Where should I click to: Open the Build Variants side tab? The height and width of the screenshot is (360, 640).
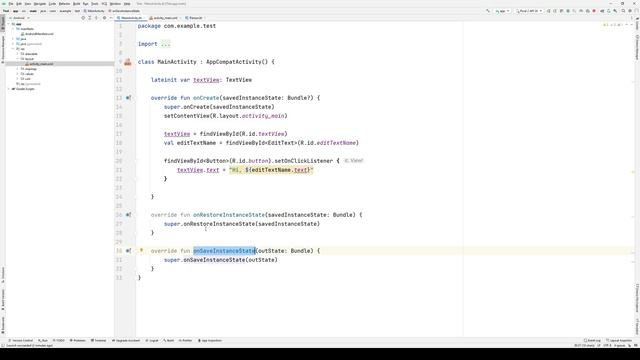[2, 299]
